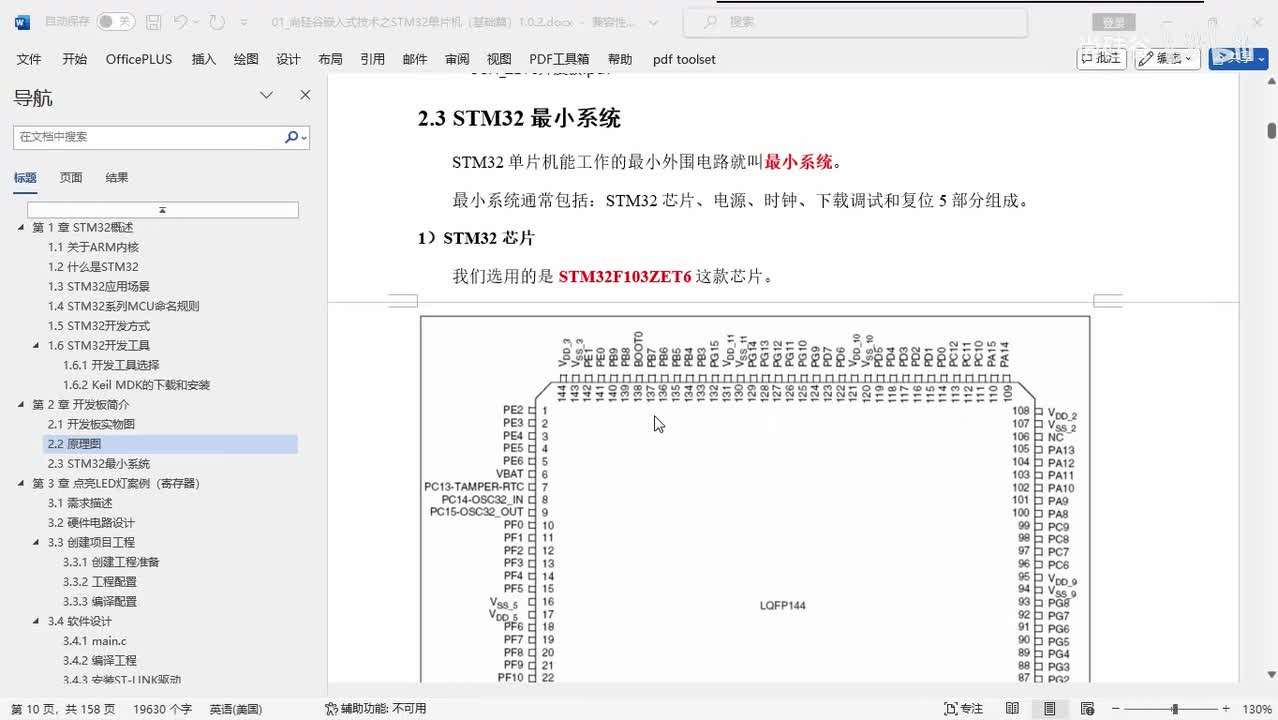Switch to the 邮件 ribbon tab
Screen dimensions: 1278x720
pyautogui.click(x=415, y=59)
